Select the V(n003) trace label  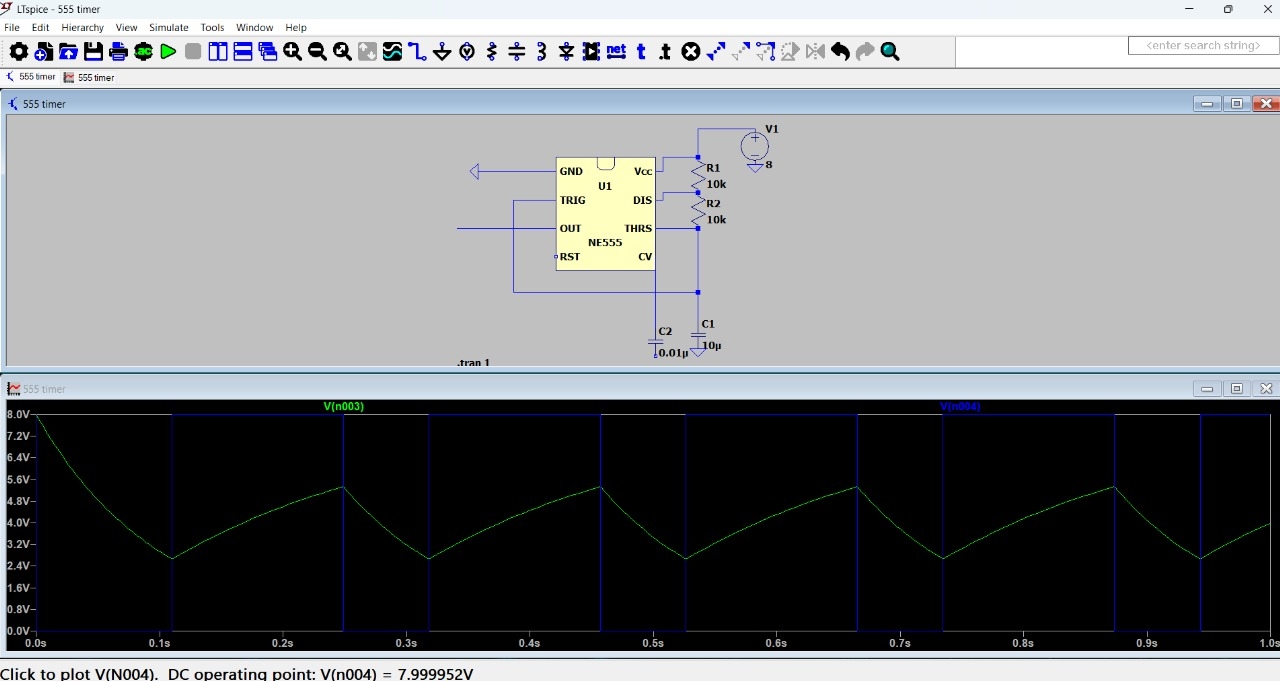coord(343,406)
